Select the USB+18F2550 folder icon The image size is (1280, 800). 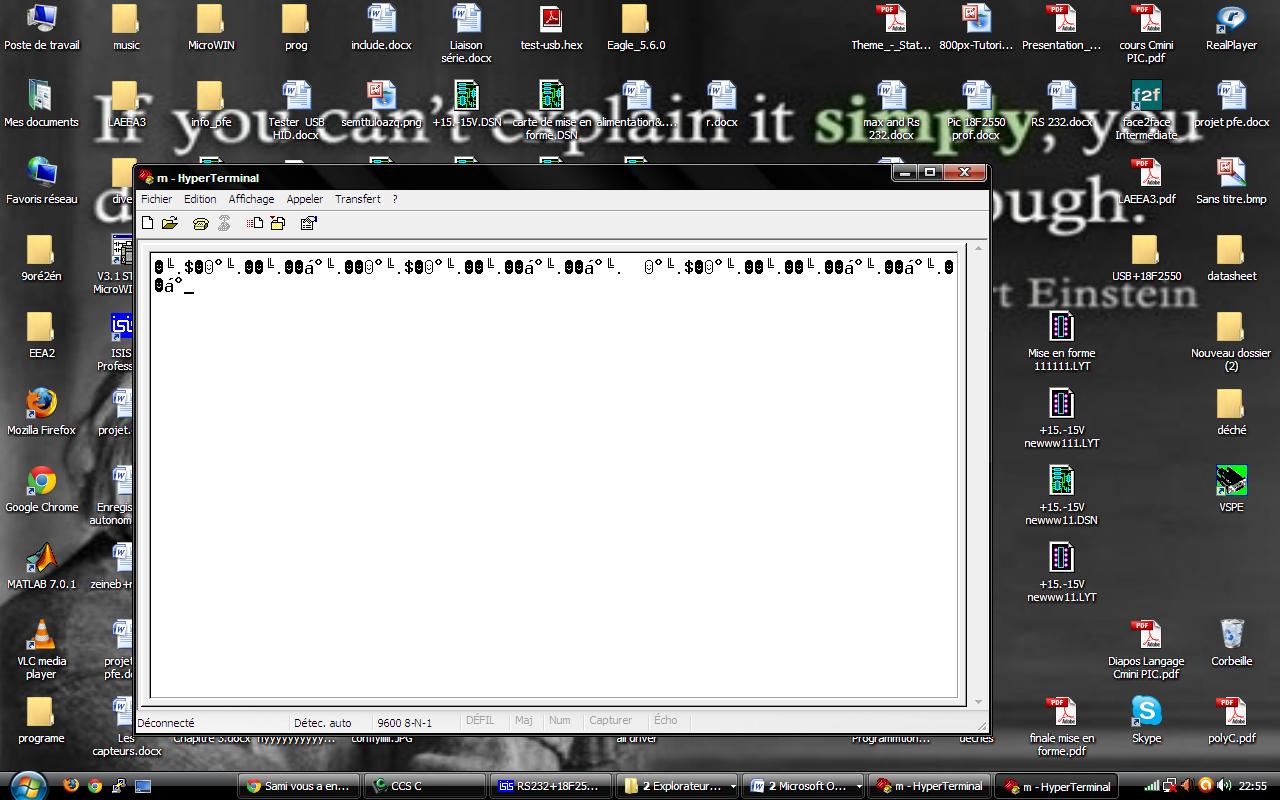click(x=1146, y=259)
